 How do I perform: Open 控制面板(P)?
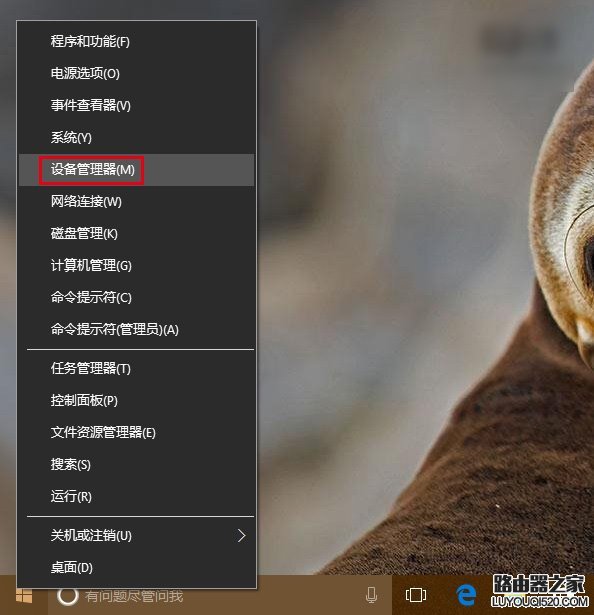137,400
